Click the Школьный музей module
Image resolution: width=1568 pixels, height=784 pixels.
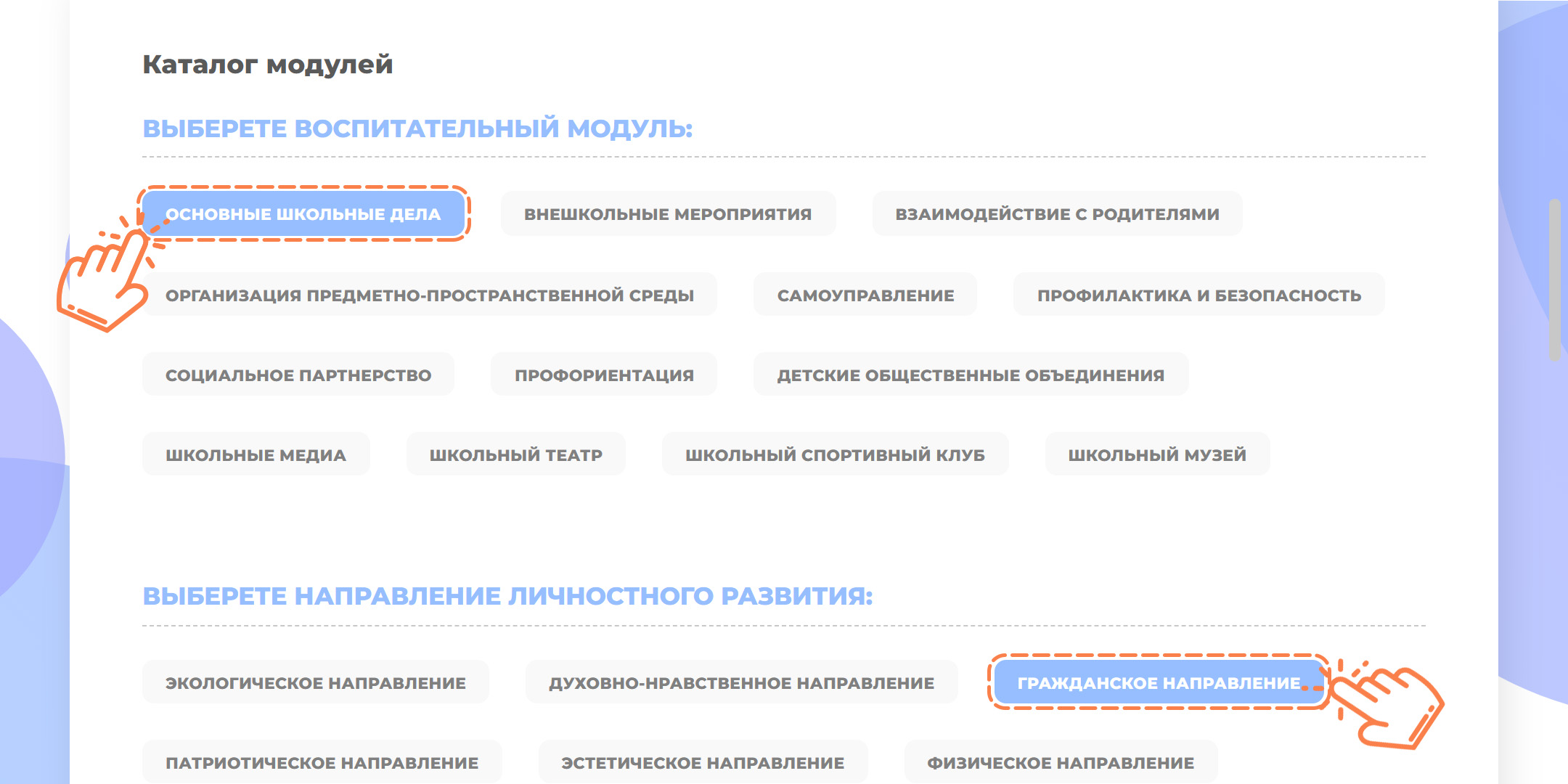click(1157, 455)
